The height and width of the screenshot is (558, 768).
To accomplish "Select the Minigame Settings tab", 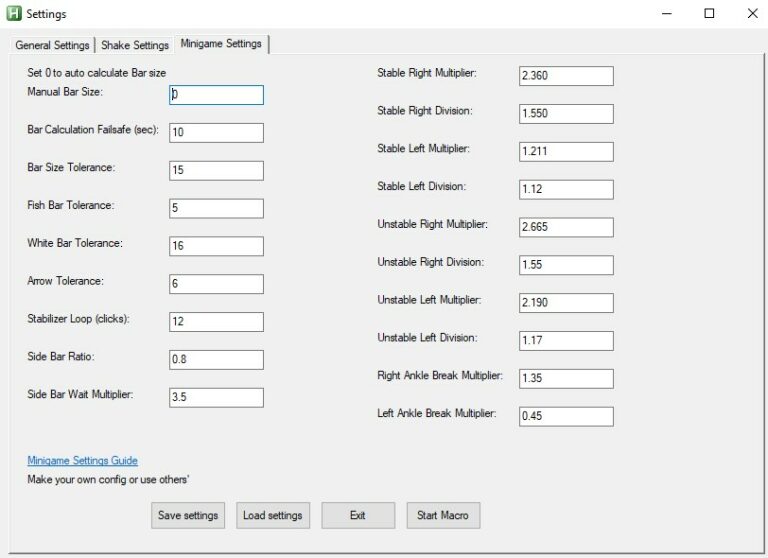I will tap(221, 44).
